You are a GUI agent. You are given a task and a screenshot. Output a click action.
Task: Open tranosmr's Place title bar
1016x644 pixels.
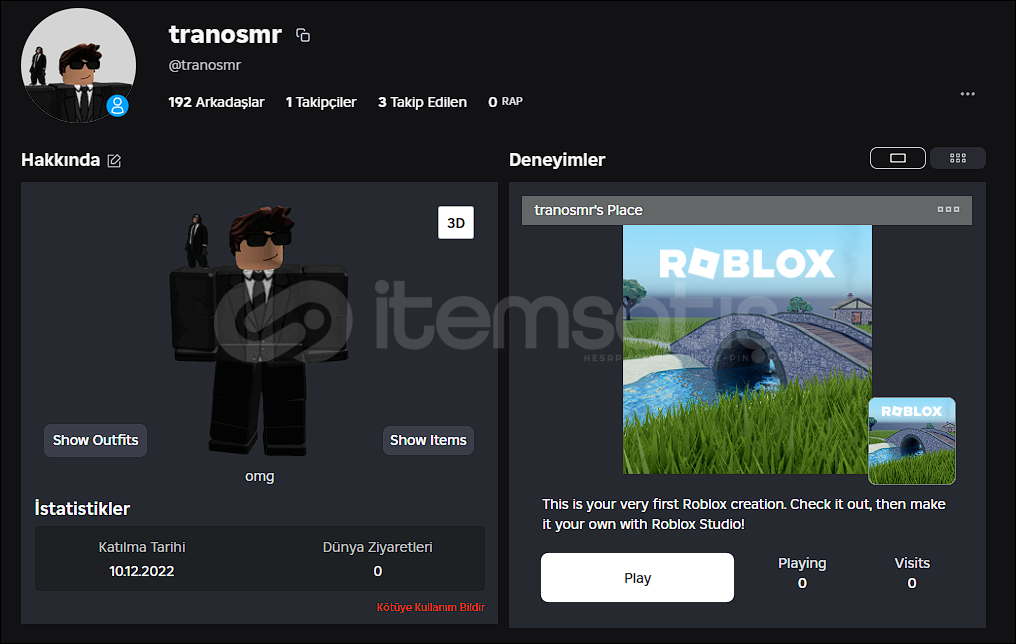(746, 211)
